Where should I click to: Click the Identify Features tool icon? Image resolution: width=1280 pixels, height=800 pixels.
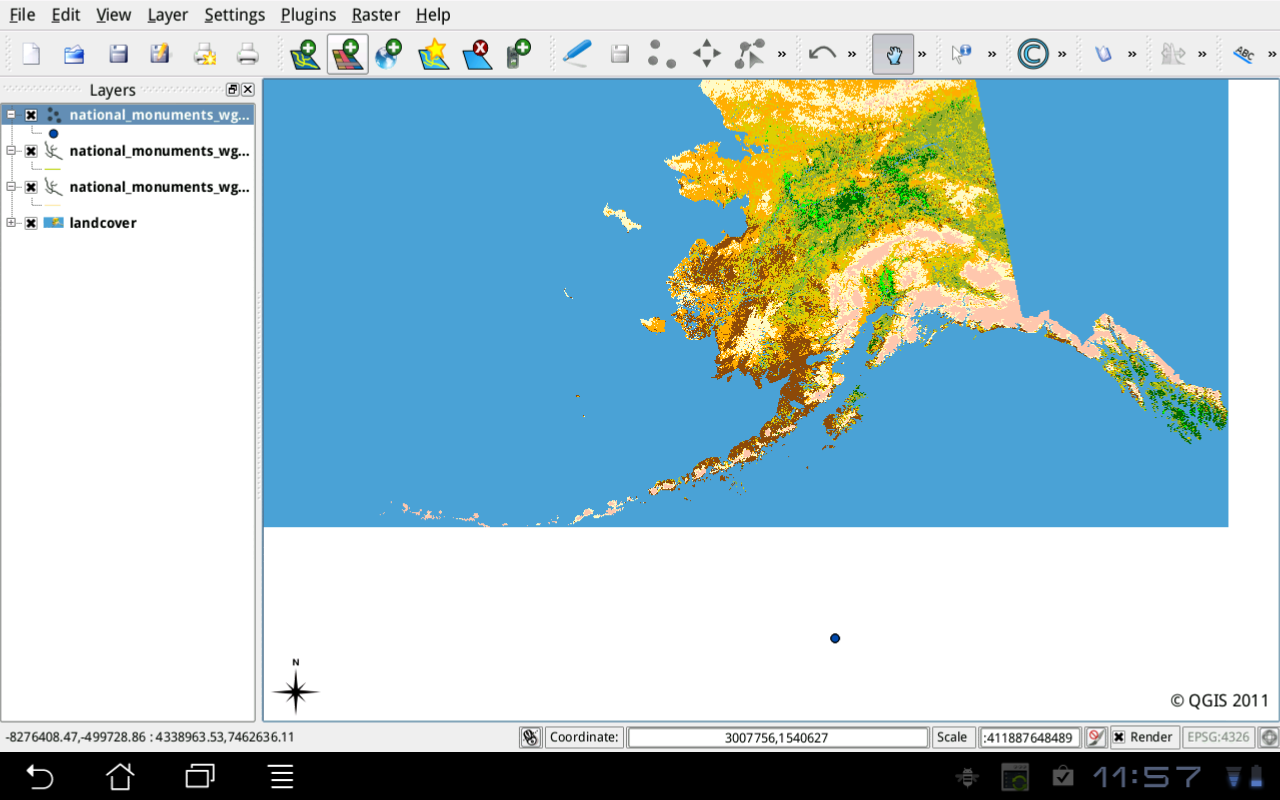point(961,54)
